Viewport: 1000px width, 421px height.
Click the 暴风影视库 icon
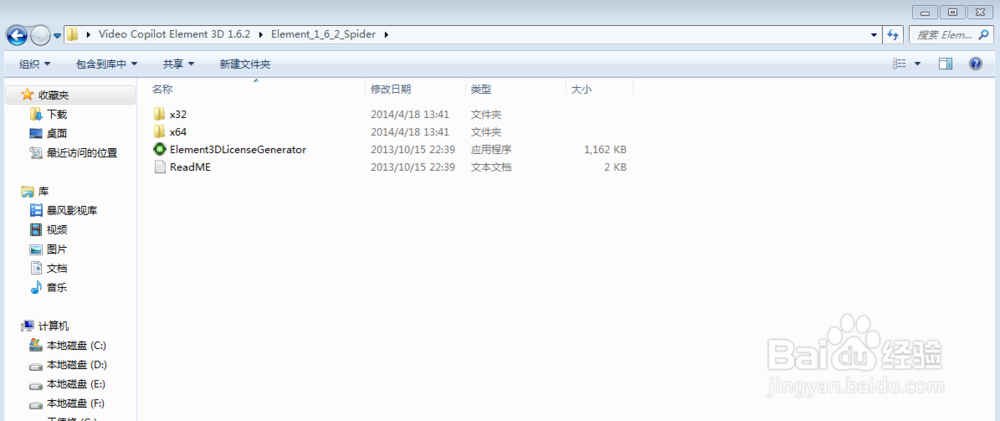36,210
